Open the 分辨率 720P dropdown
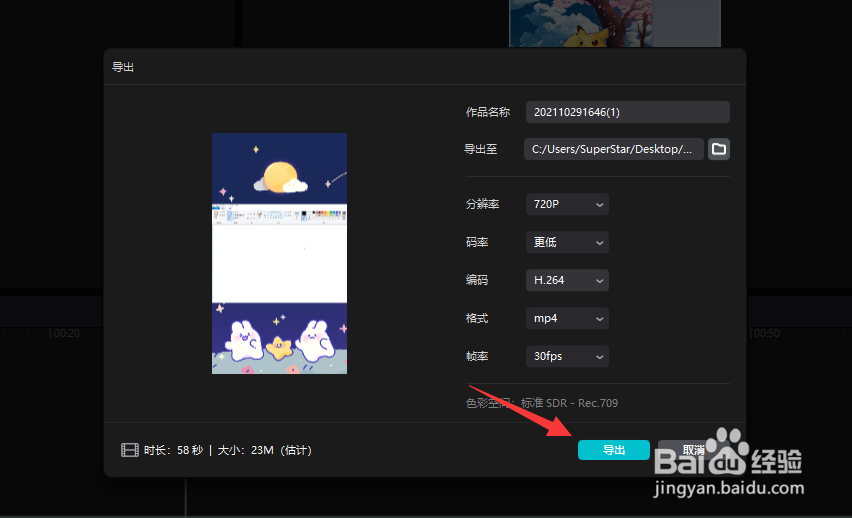The image size is (852, 518). 567,204
